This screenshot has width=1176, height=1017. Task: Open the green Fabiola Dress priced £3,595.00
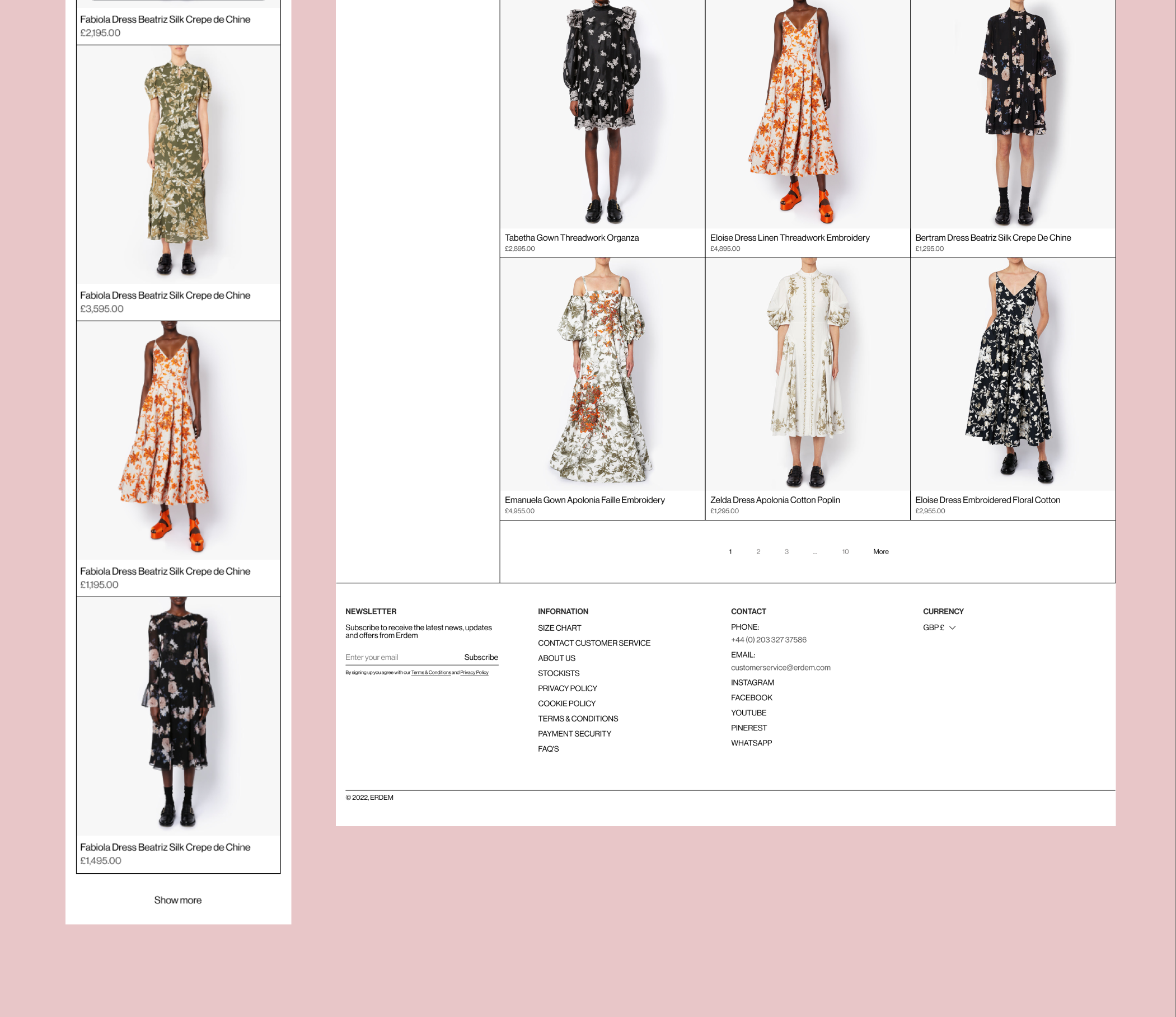(x=178, y=165)
